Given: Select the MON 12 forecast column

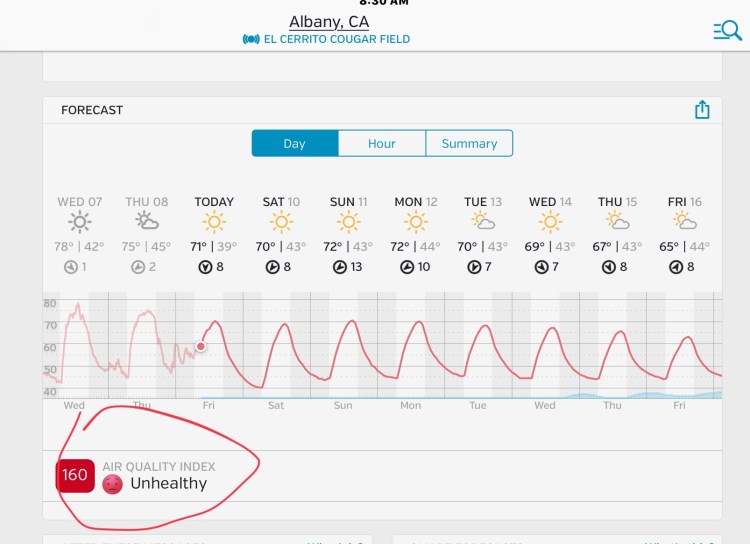Looking at the screenshot, I should [416, 235].
